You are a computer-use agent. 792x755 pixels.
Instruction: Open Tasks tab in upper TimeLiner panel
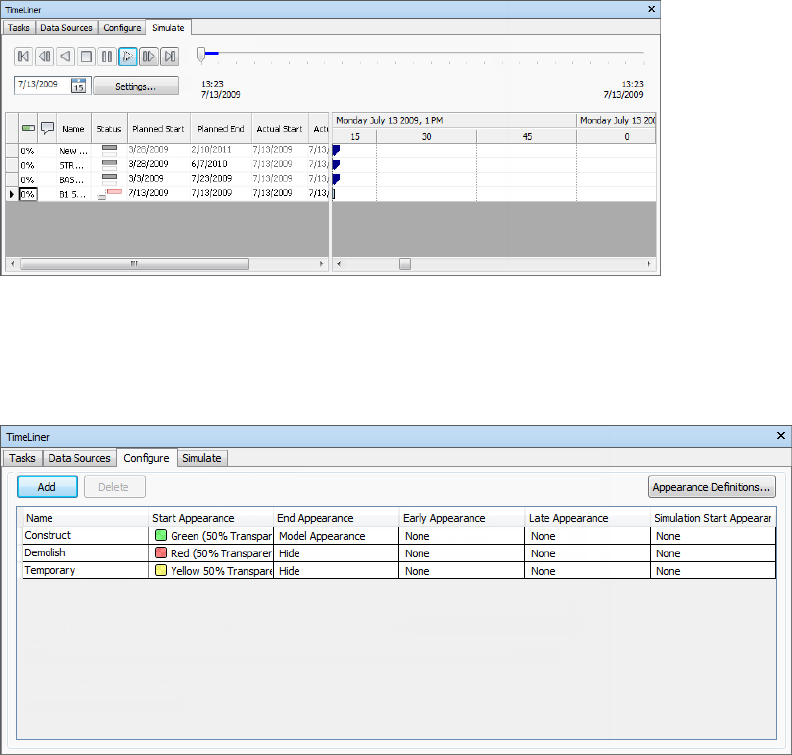[19, 27]
